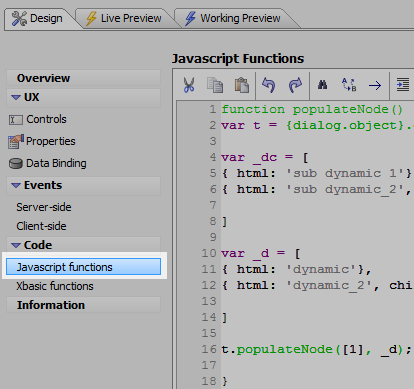Select Controls in the UX list
Screen dimensions: 414x389
point(46,119)
